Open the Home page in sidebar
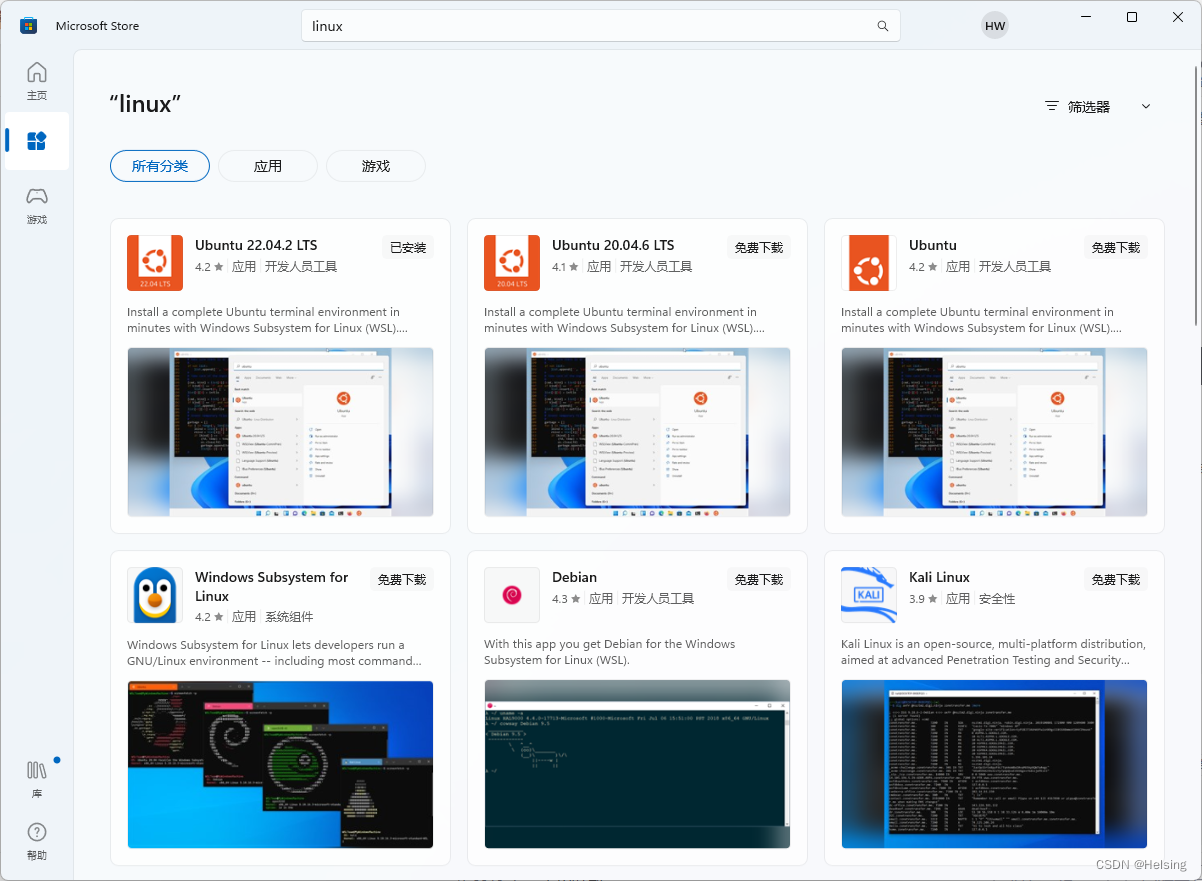This screenshot has height=881, width=1202. click(x=37, y=81)
